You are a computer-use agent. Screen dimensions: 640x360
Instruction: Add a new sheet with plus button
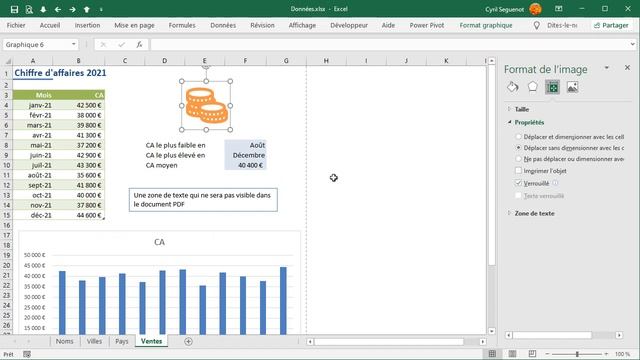[188, 342]
